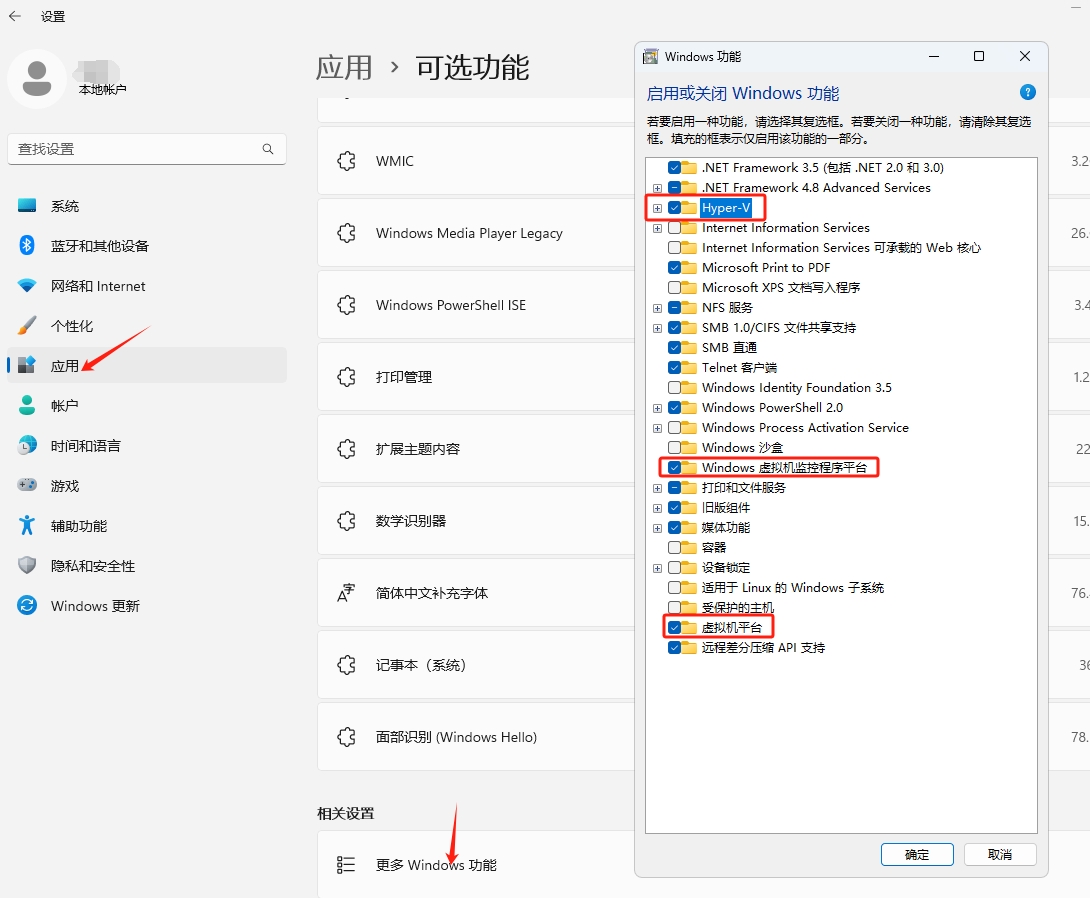Open 更多 Windows 功能 related setting

click(x=476, y=865)
